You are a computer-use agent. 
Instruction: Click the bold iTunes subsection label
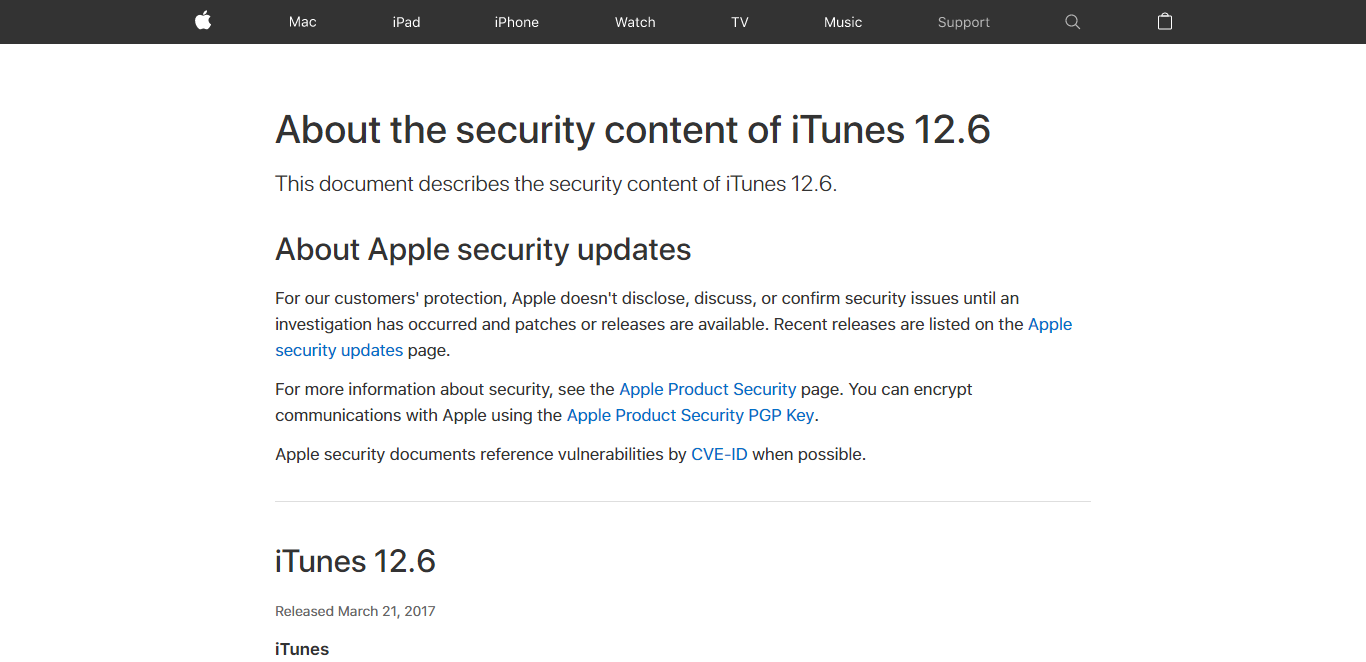[x=302, y=649]
